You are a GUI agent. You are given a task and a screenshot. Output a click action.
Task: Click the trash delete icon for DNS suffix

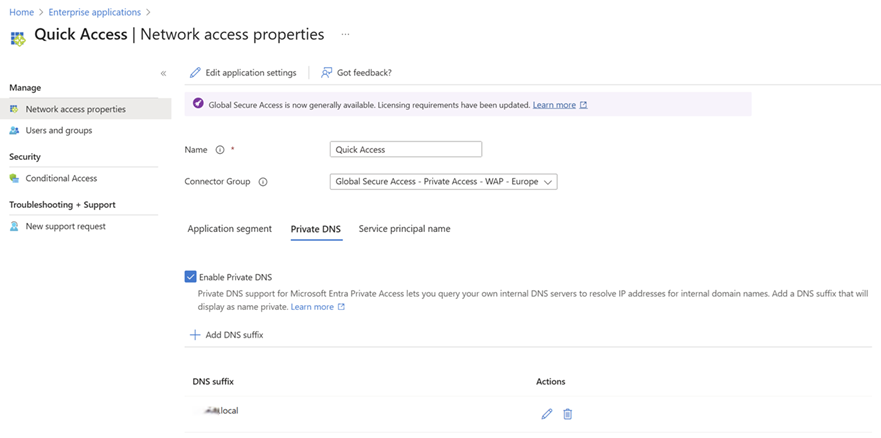(568, 414)
